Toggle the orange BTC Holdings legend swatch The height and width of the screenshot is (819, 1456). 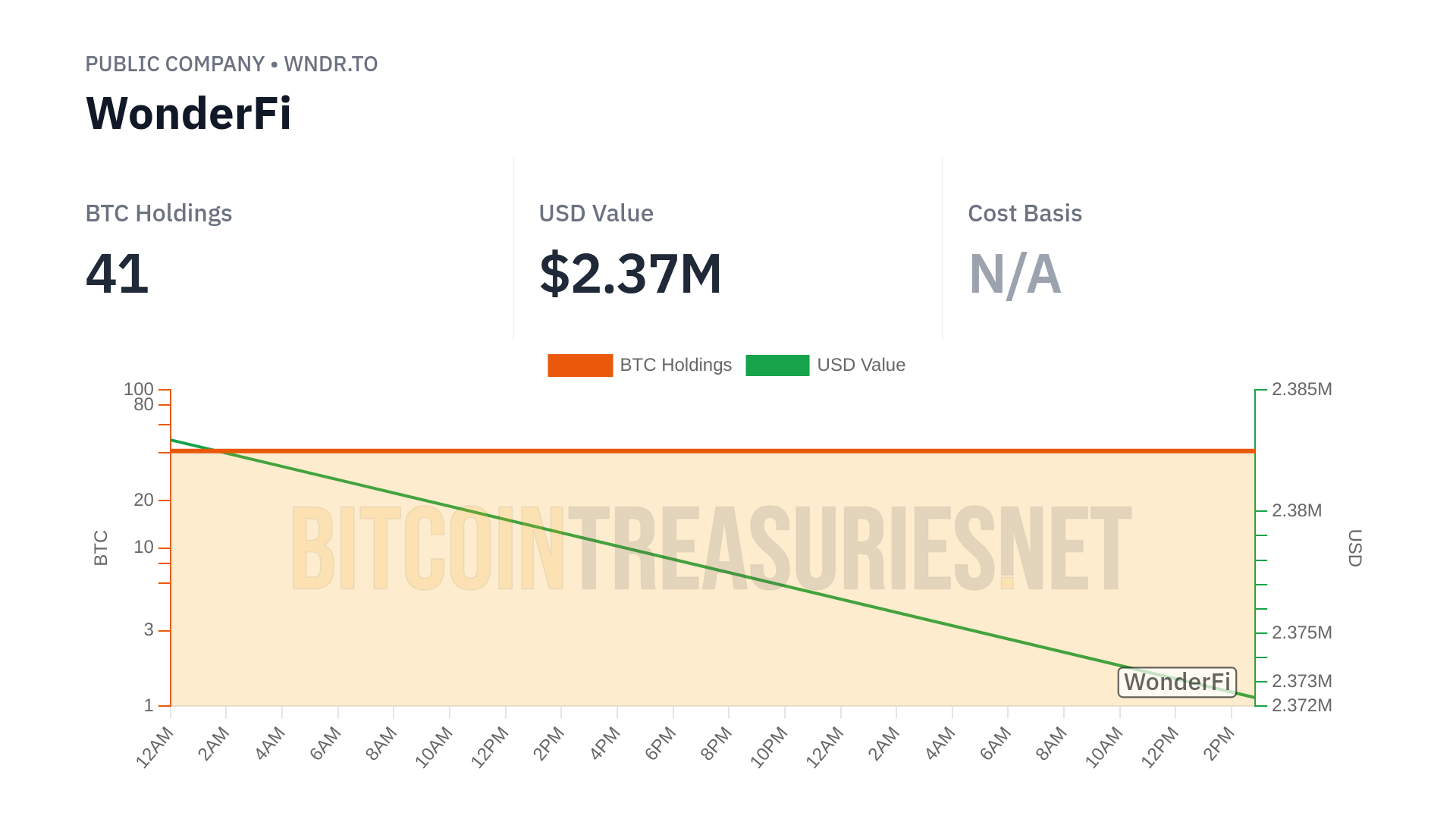click(x=579, y=365)
